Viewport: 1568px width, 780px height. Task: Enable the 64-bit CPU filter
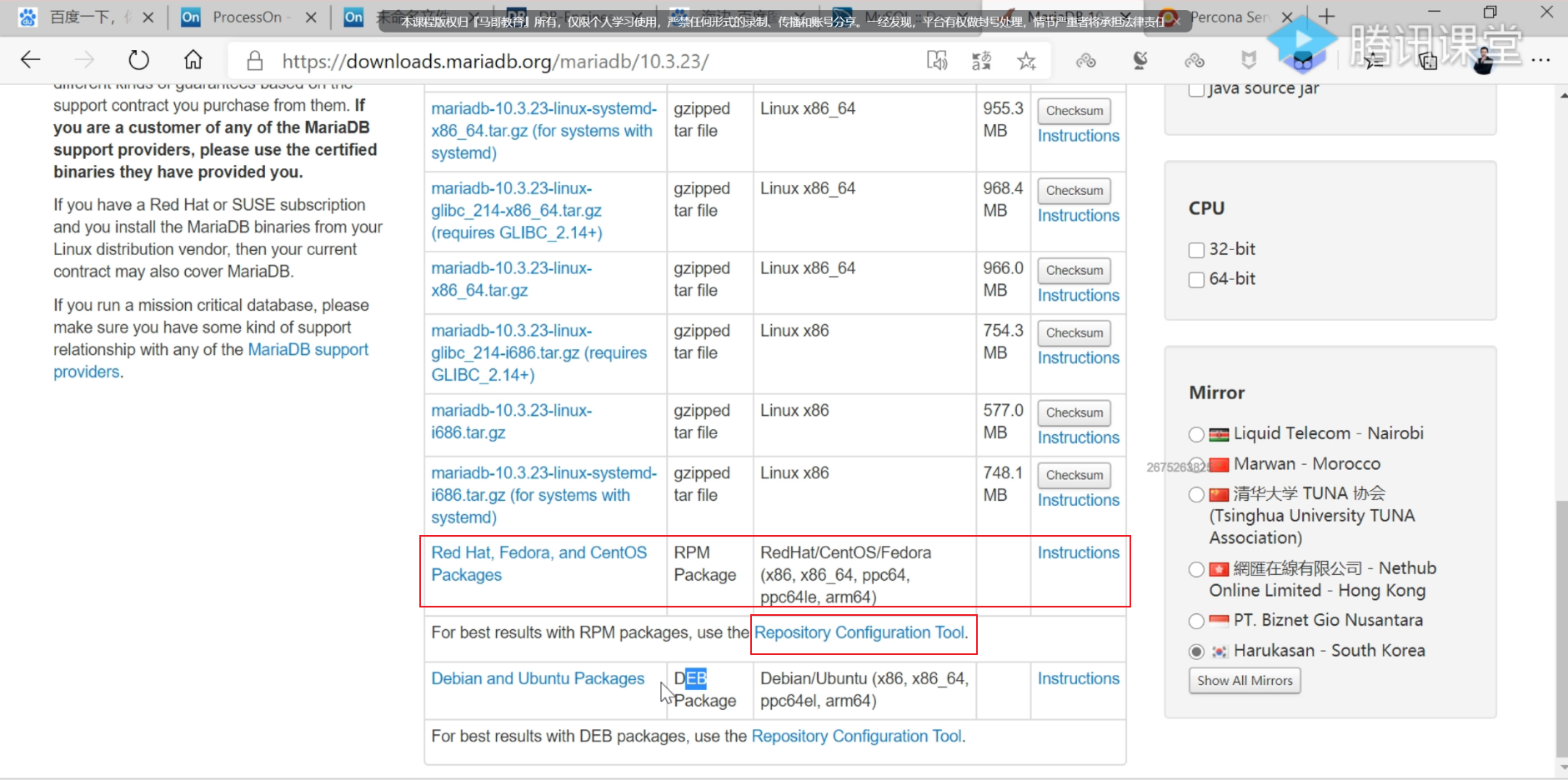[1196, 280]
